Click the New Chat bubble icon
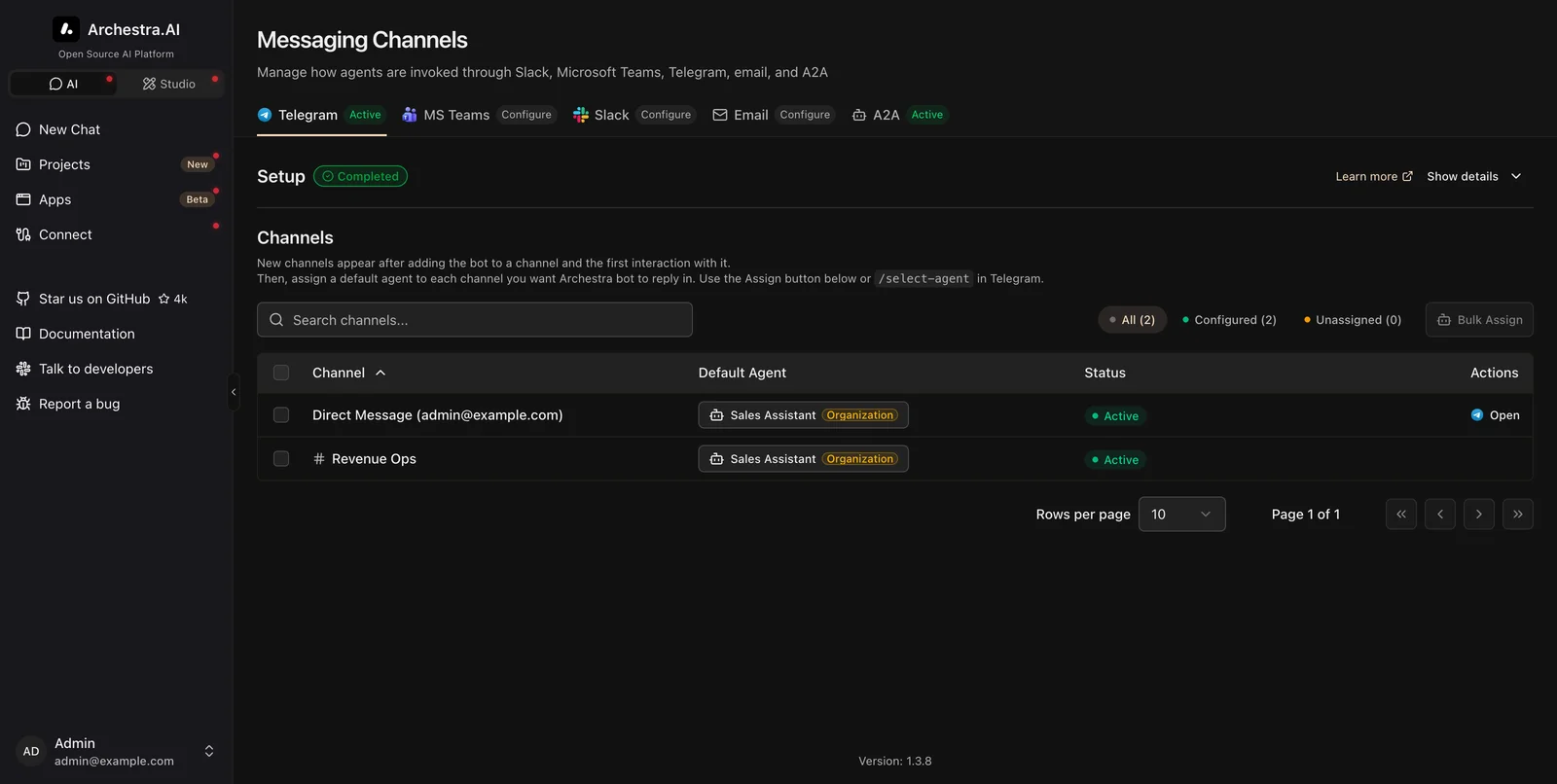The image size is (1557, 784). click(x=23, y=129)
